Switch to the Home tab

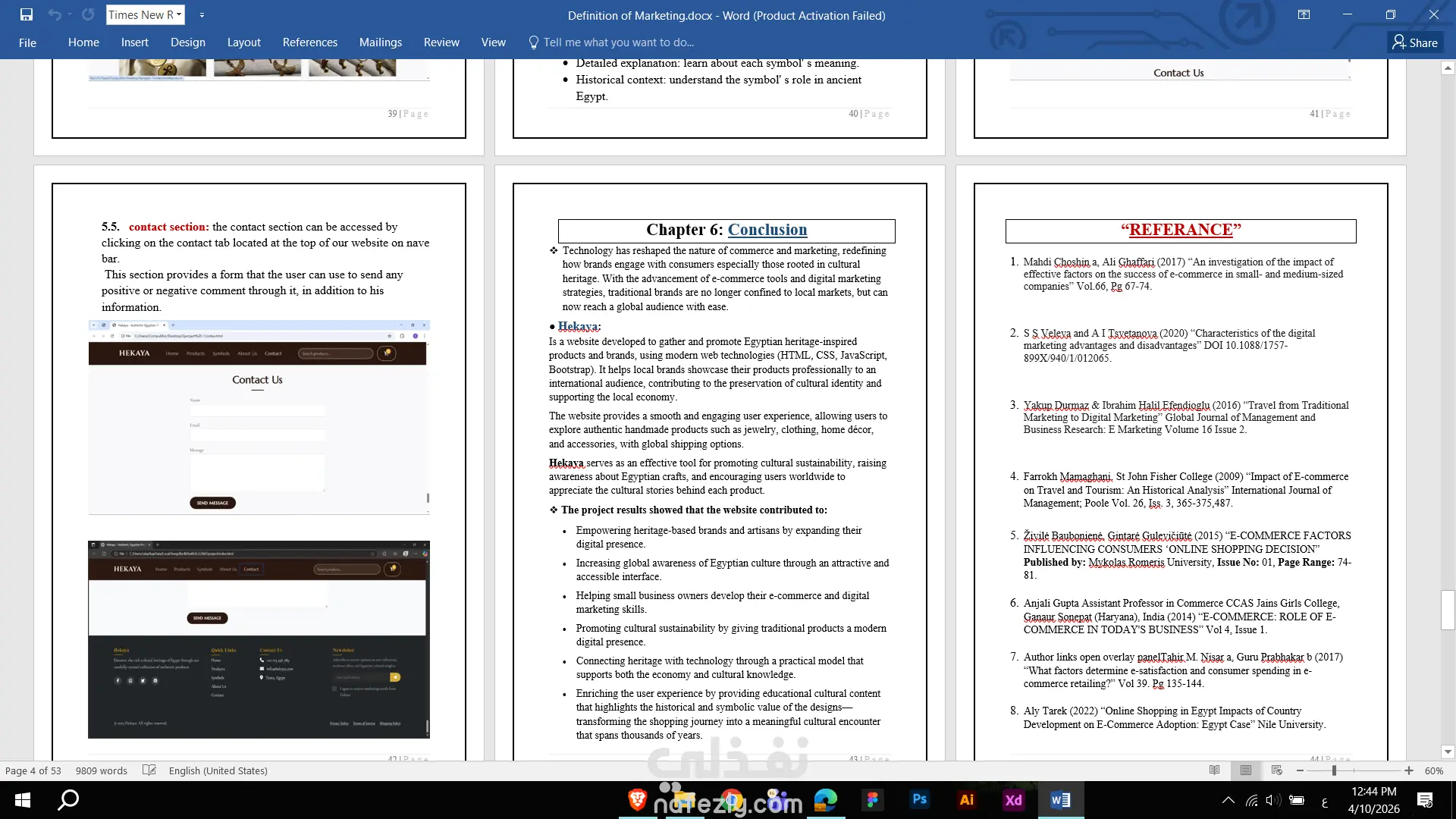(83, 42)
